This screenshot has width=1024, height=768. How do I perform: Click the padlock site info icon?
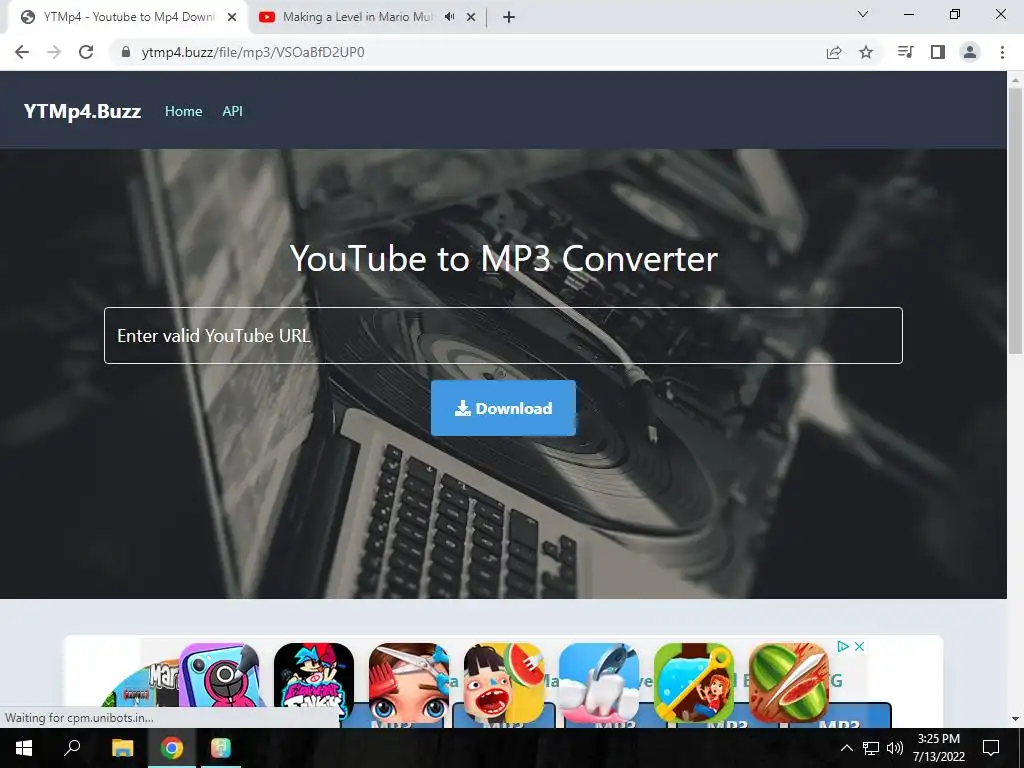pos(126,52)
